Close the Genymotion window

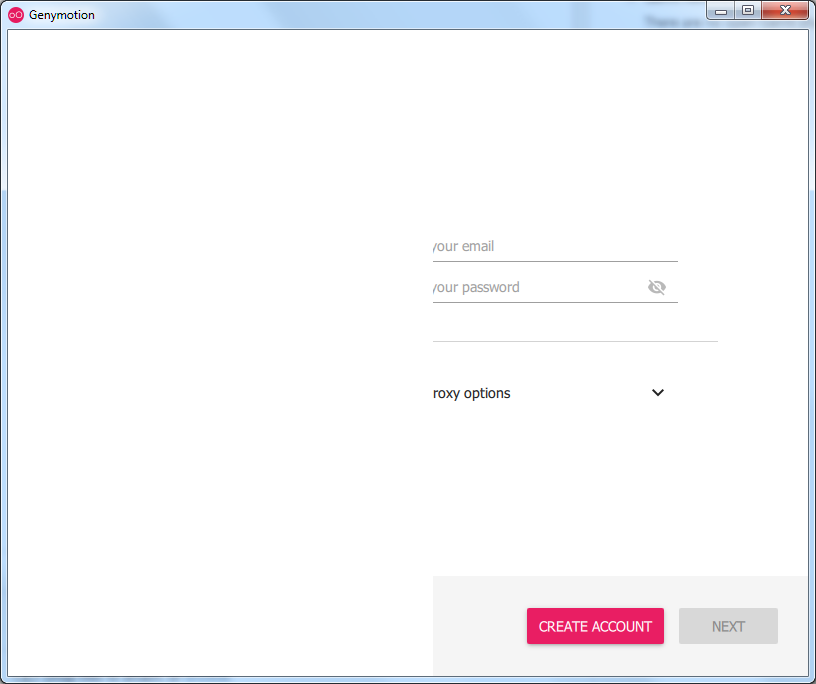786,11
